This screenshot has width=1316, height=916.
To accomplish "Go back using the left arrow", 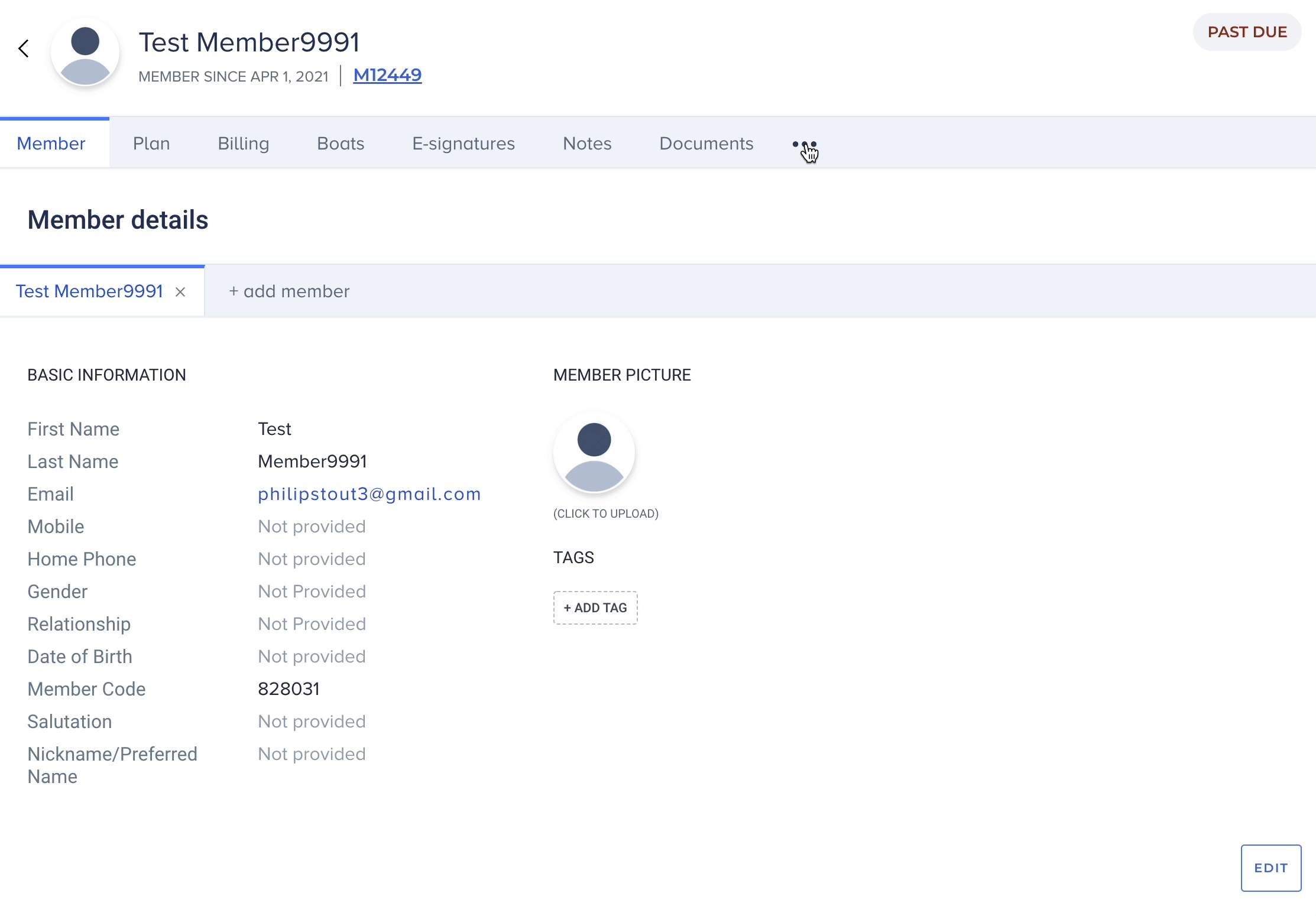I will click(x=24, y=48).
